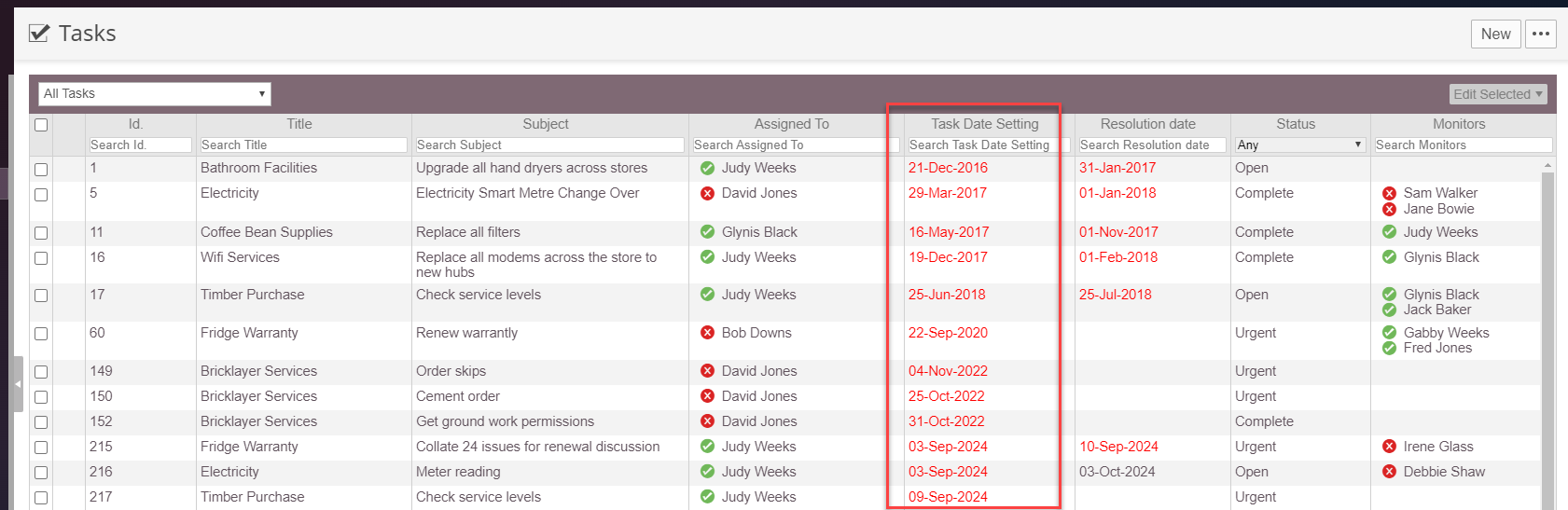Expand the collapsed left side panel arrow

[x=17, y=383]
